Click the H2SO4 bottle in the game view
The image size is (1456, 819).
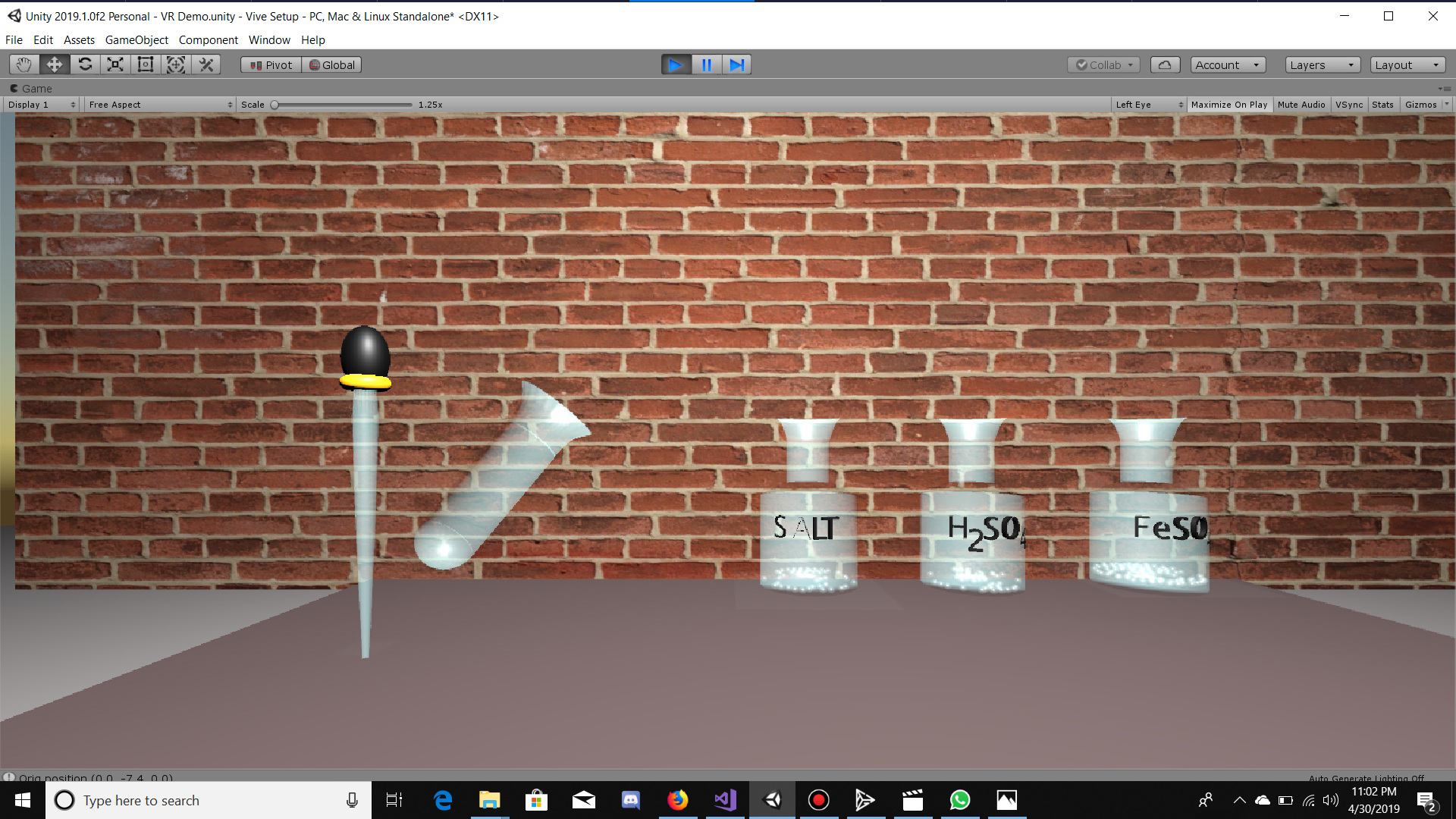(973, 505)
